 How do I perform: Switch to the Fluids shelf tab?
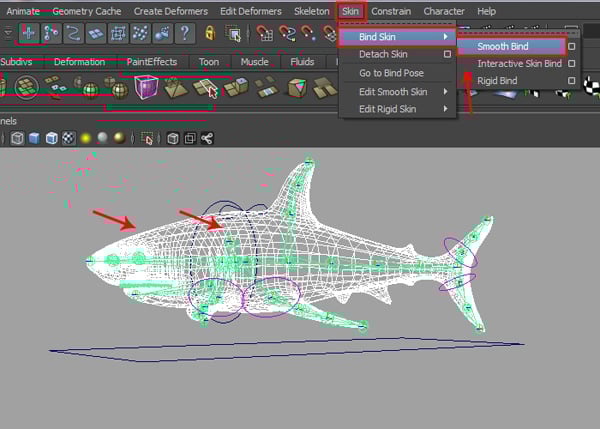tap(302, 62)
